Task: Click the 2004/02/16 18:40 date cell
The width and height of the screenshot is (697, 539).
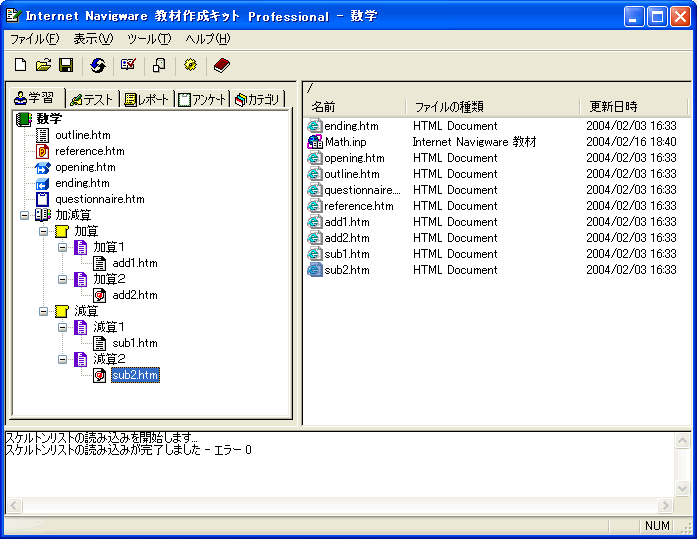Action: point(631,142)
